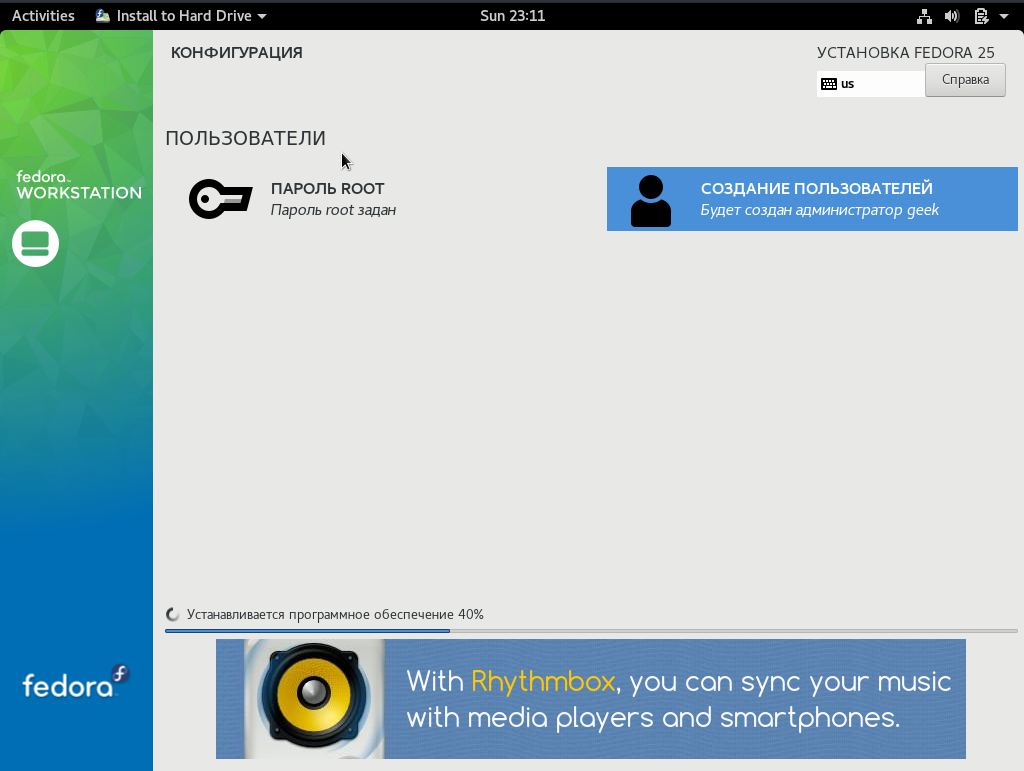Open the Activities overview

tap(43, 16)
